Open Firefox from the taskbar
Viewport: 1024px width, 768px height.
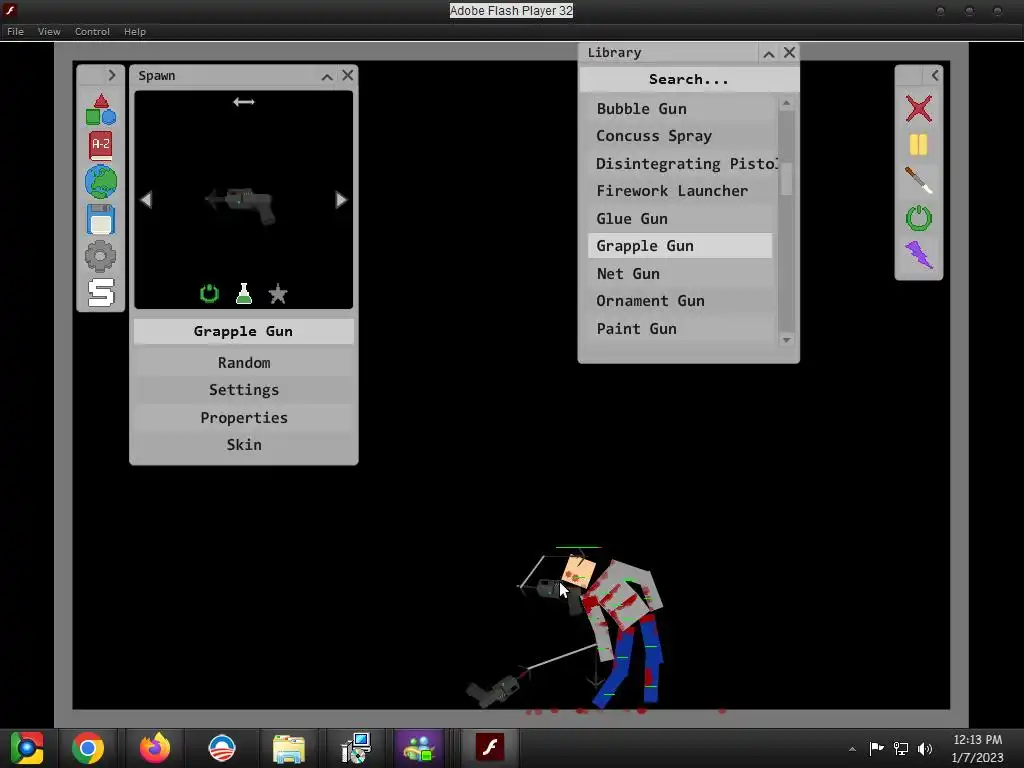tap(155, 748)
